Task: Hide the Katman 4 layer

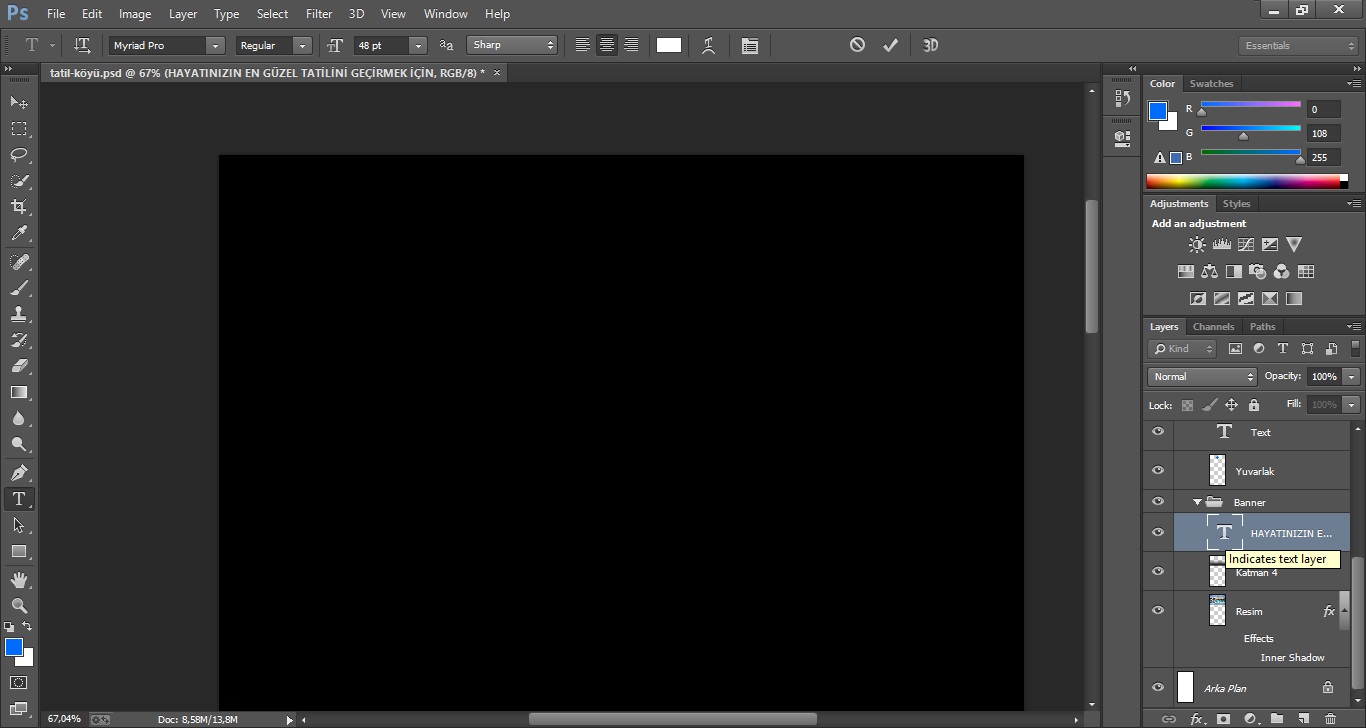Action: coord(1158,571)
